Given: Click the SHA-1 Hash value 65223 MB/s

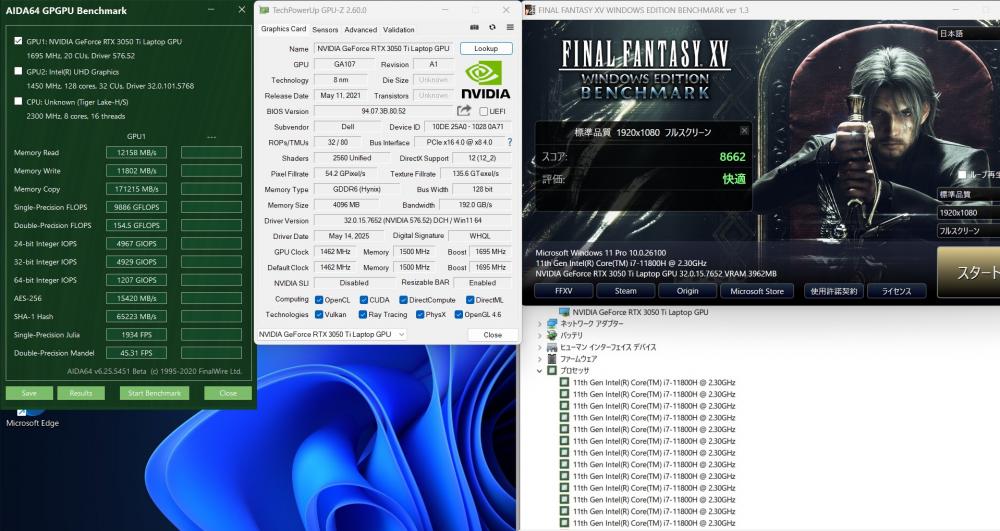Looking at the screenshot, I should coord(136,317).
